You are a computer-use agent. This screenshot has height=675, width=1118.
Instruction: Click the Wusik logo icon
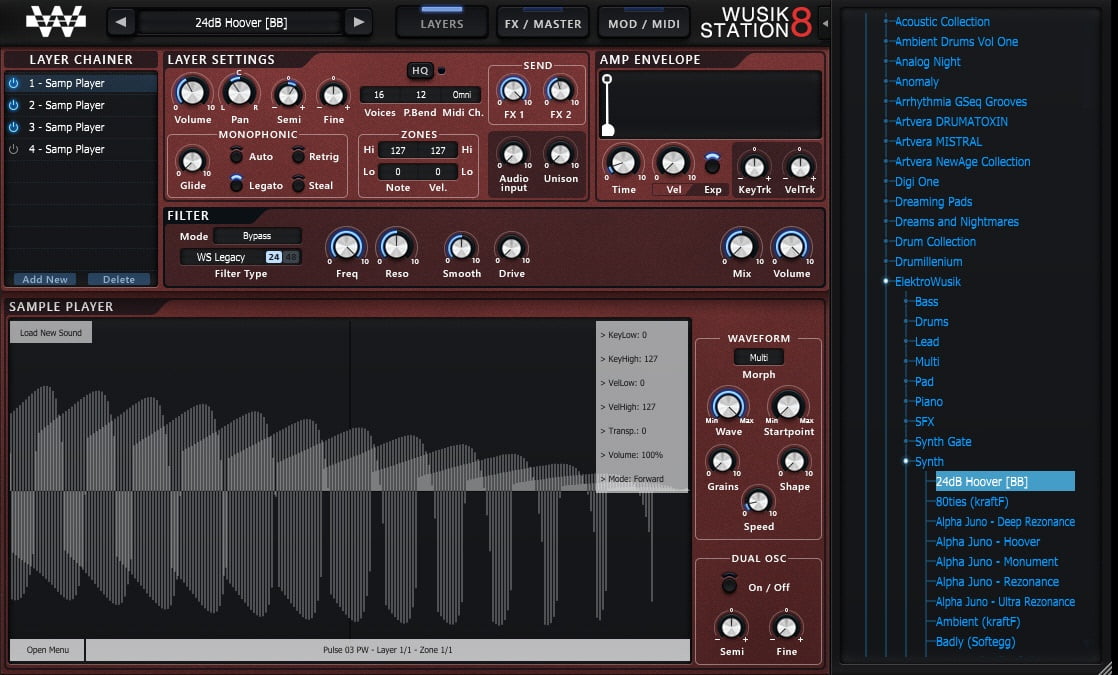click(x=56, y=21)
